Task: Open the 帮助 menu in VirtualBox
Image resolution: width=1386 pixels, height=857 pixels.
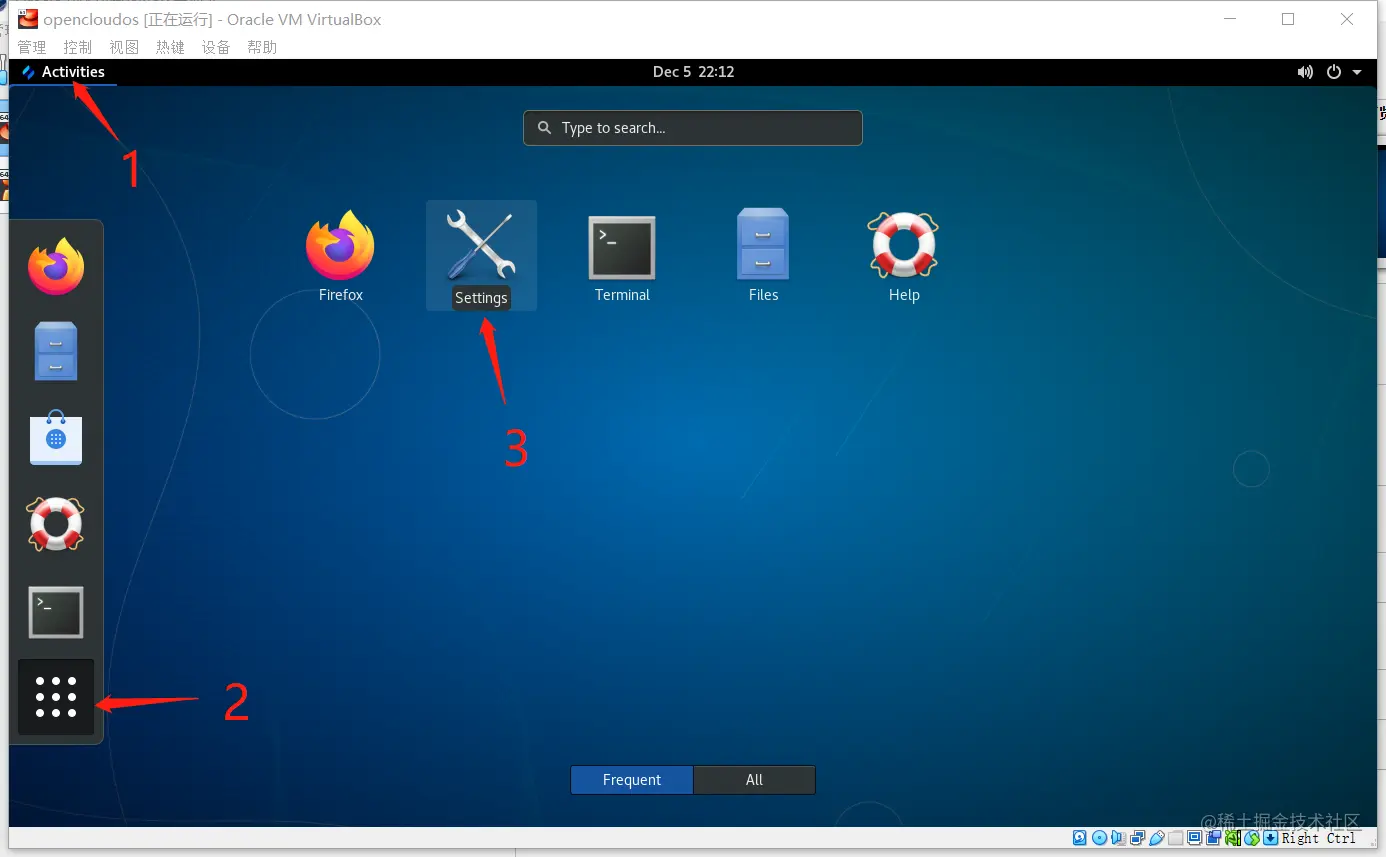Action: [262, 47]
